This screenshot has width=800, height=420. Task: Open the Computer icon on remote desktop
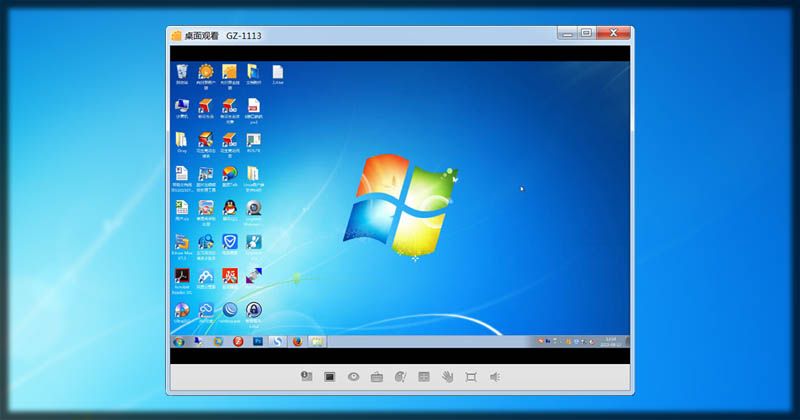(182, 106)
